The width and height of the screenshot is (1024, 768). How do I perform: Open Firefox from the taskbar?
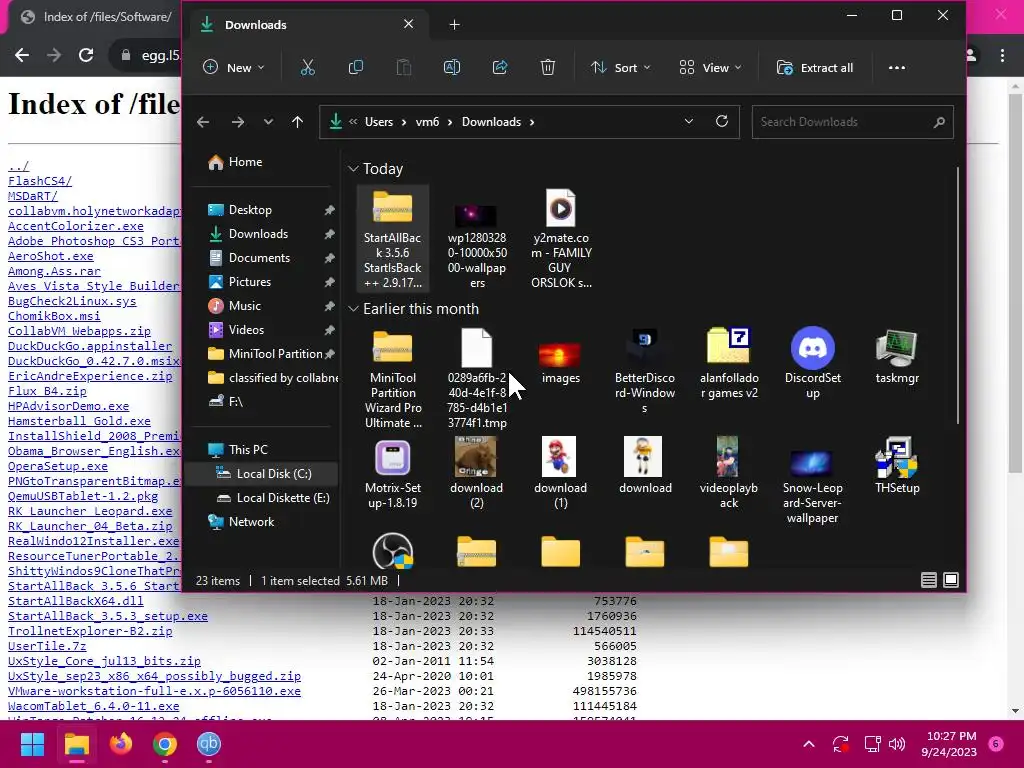pos(121,744)
